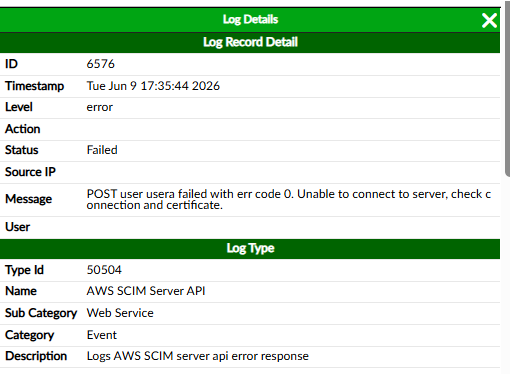Click the Description field label

coord(36,356)
